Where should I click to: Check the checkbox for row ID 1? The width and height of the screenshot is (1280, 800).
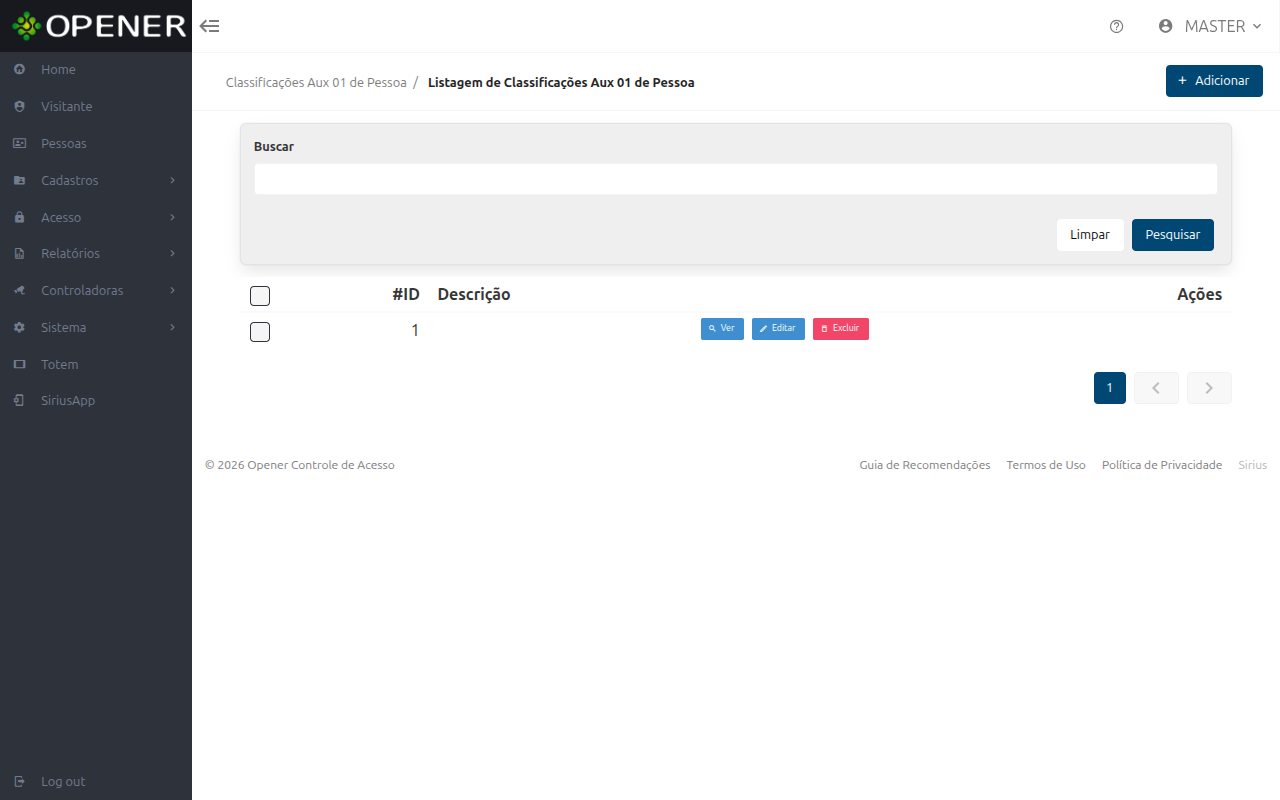point(260,331)
